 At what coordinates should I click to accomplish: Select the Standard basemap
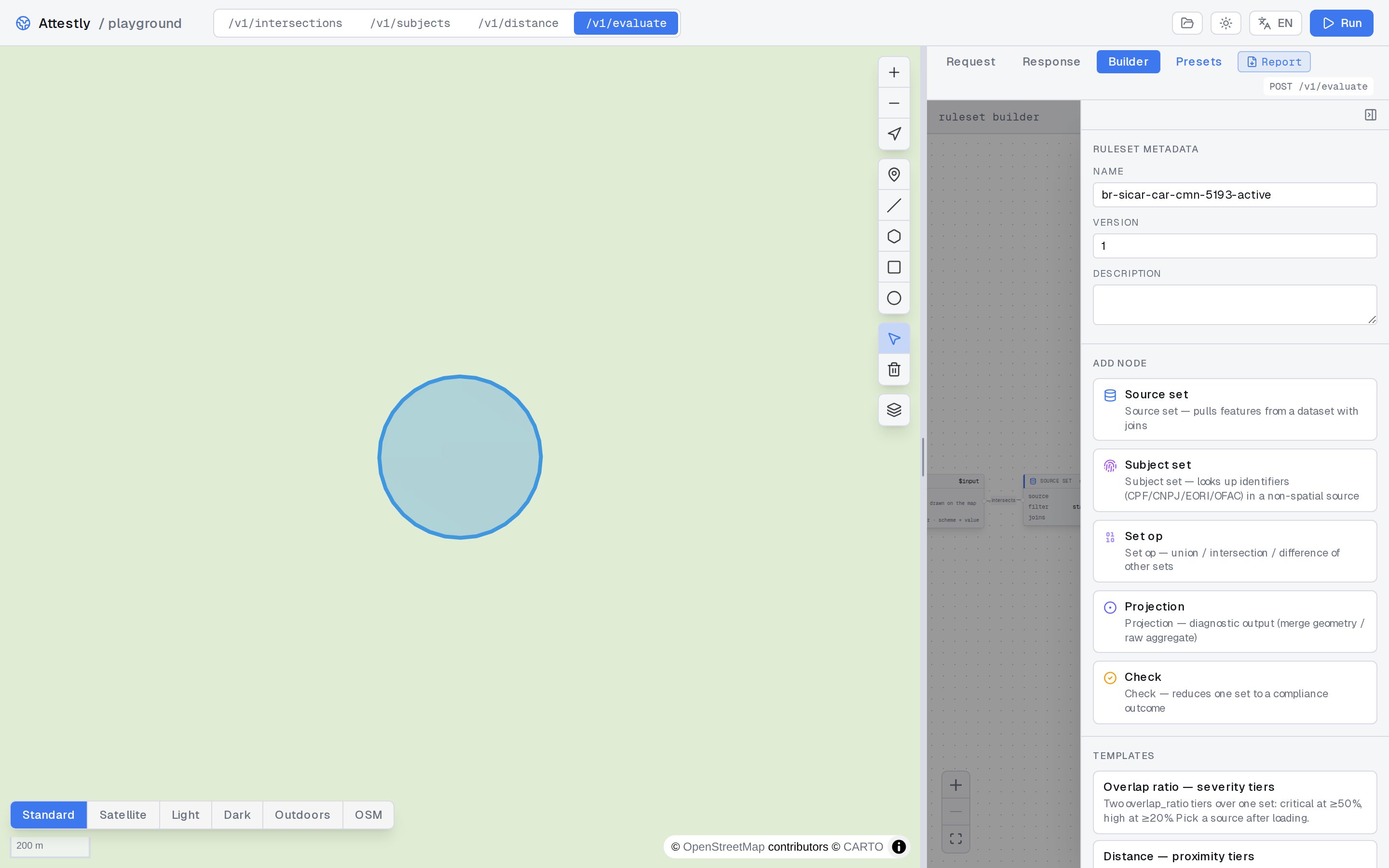[x=48, y=814]
